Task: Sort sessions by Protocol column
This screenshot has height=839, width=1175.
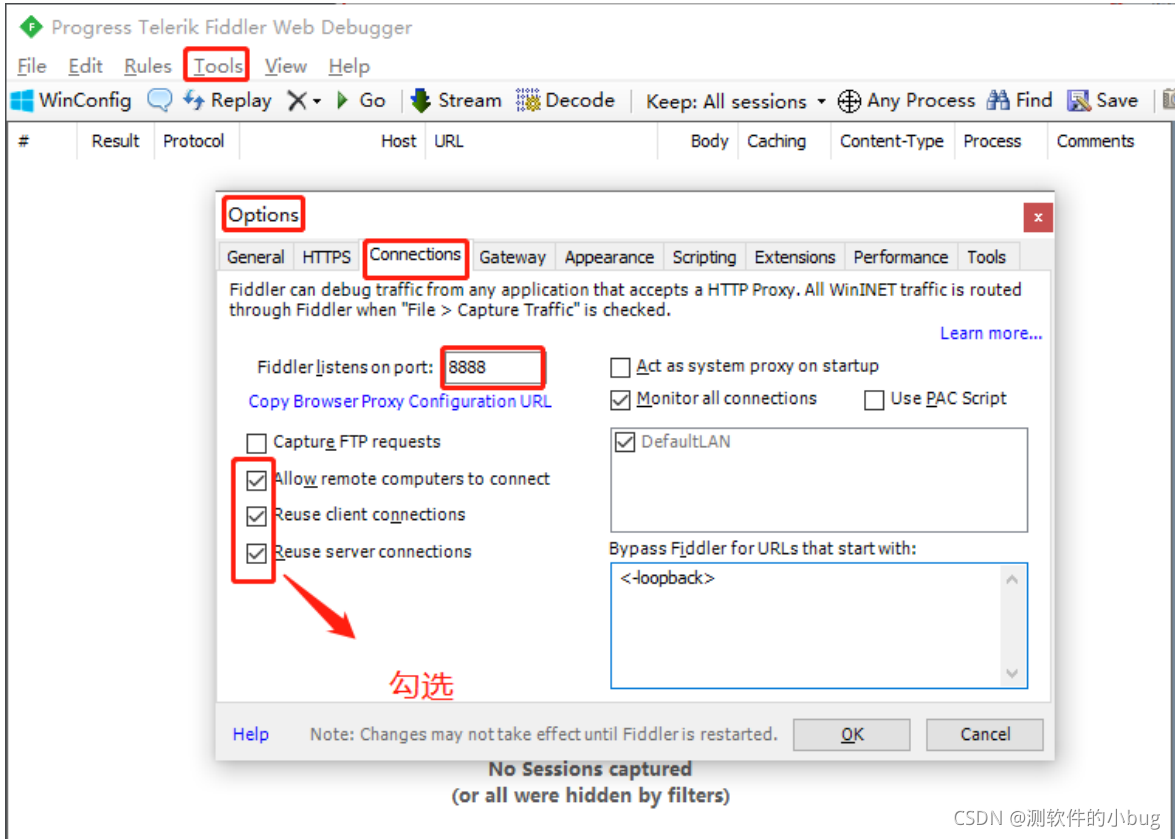Action: [194, 141]
